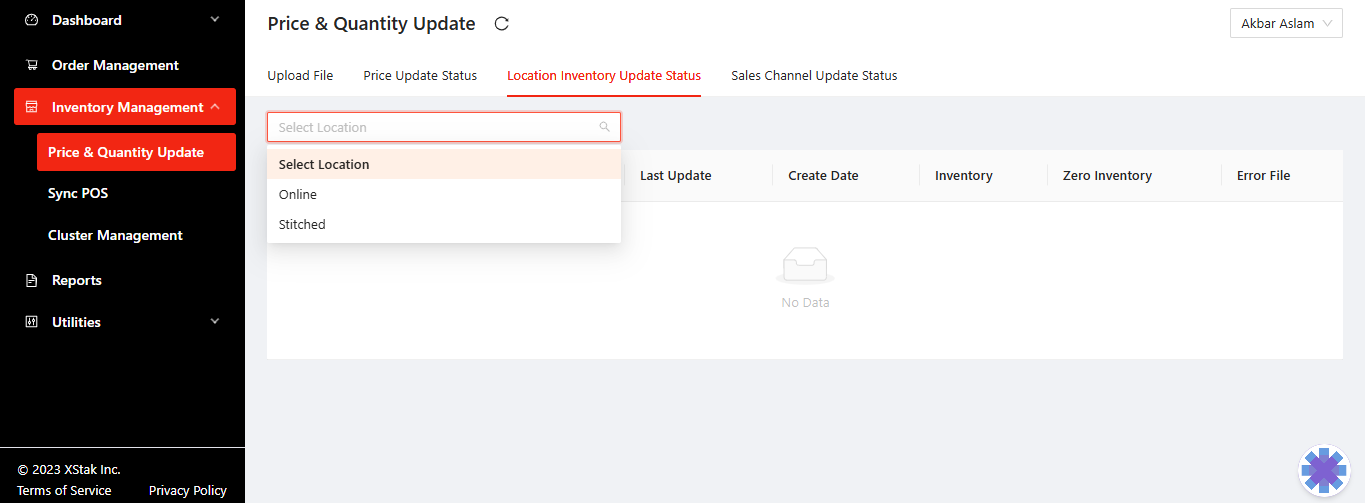Expand the Dashboard menu chevron
The image size is (1365, 503).
214,20
